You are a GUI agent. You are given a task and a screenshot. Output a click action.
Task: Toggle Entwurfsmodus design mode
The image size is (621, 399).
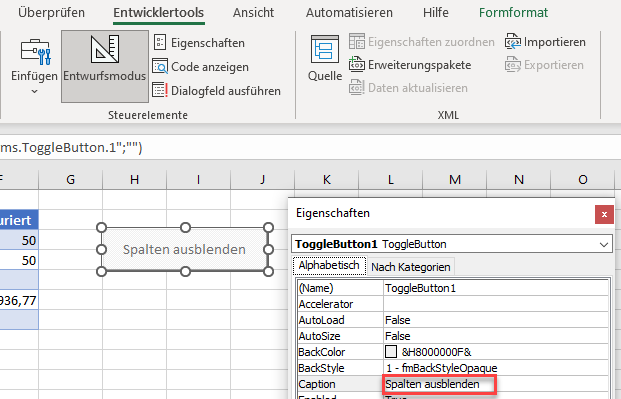click(x=105, y=66)
